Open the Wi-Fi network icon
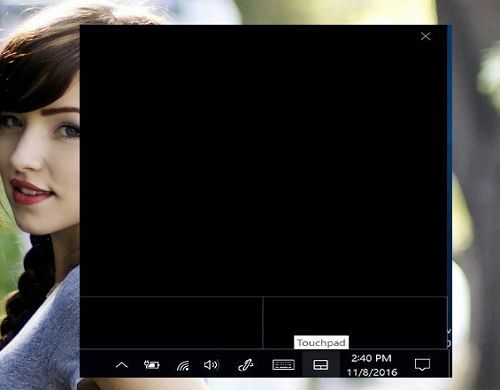Viewport: 500px width, 390px height. [x=183, y=365]
